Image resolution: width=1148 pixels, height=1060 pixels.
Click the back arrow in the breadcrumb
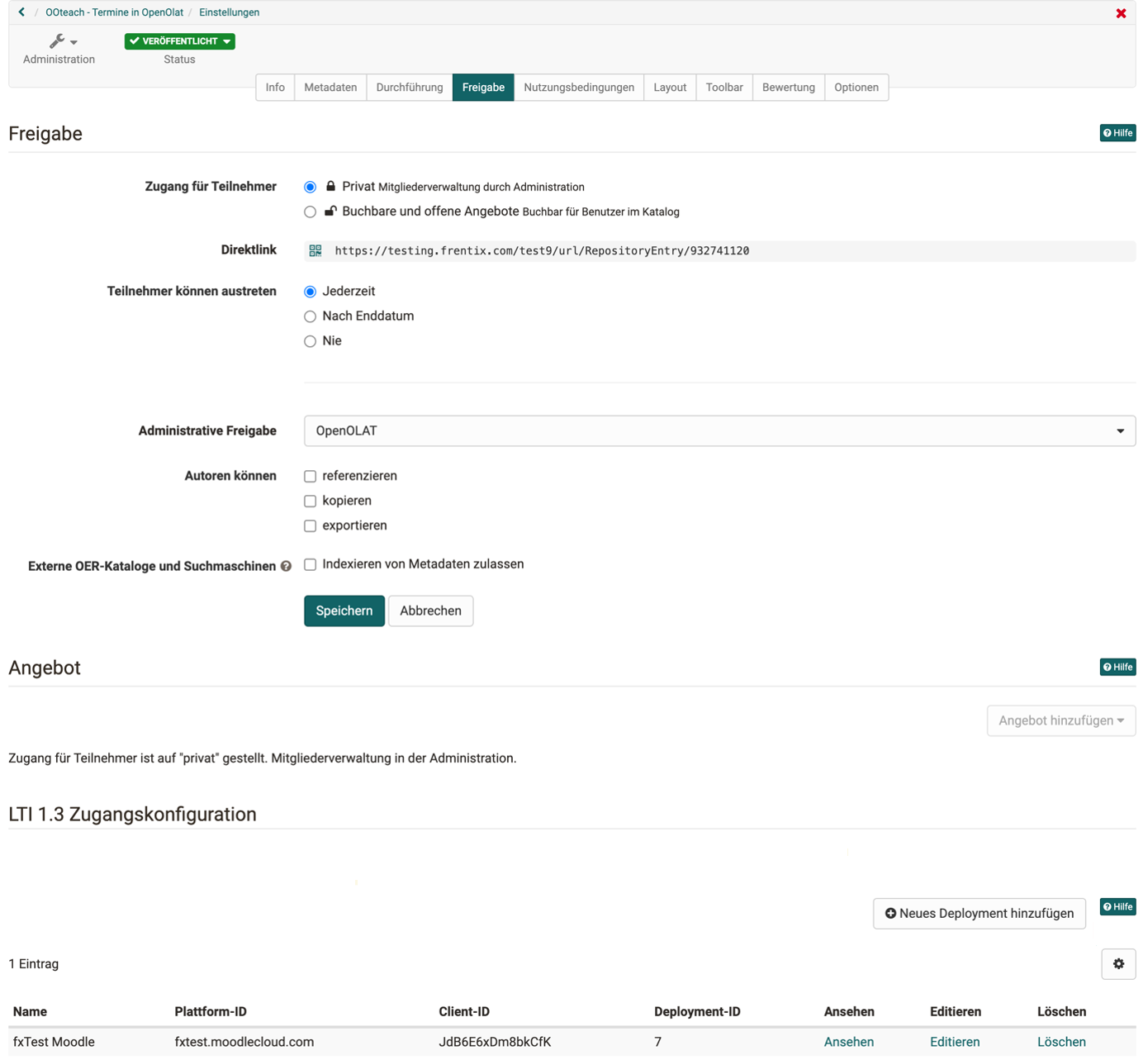[x=21, y=12]
